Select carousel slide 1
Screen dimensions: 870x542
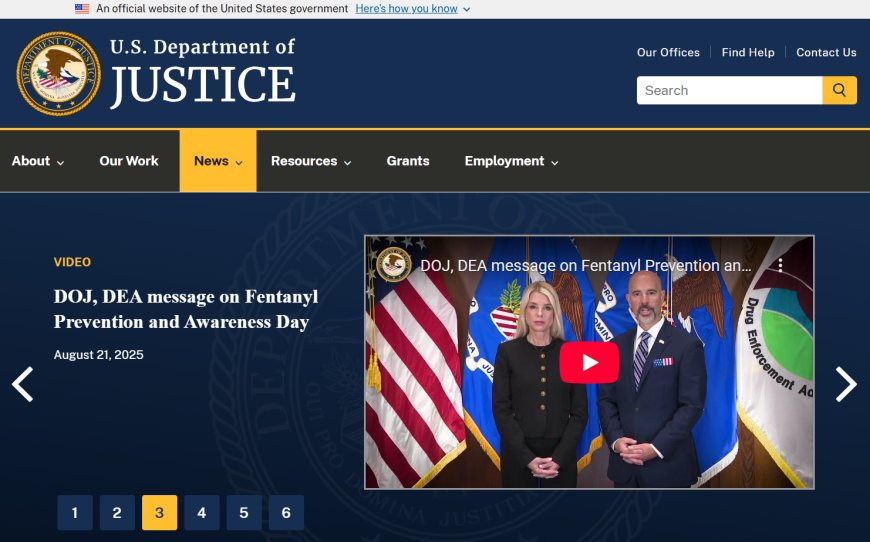click(75, 513)
